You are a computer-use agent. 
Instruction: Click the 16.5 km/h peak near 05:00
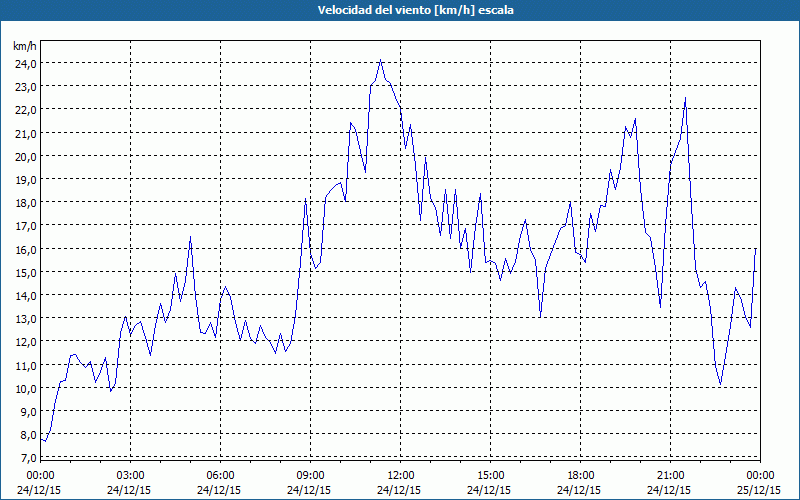click(190, 237)
